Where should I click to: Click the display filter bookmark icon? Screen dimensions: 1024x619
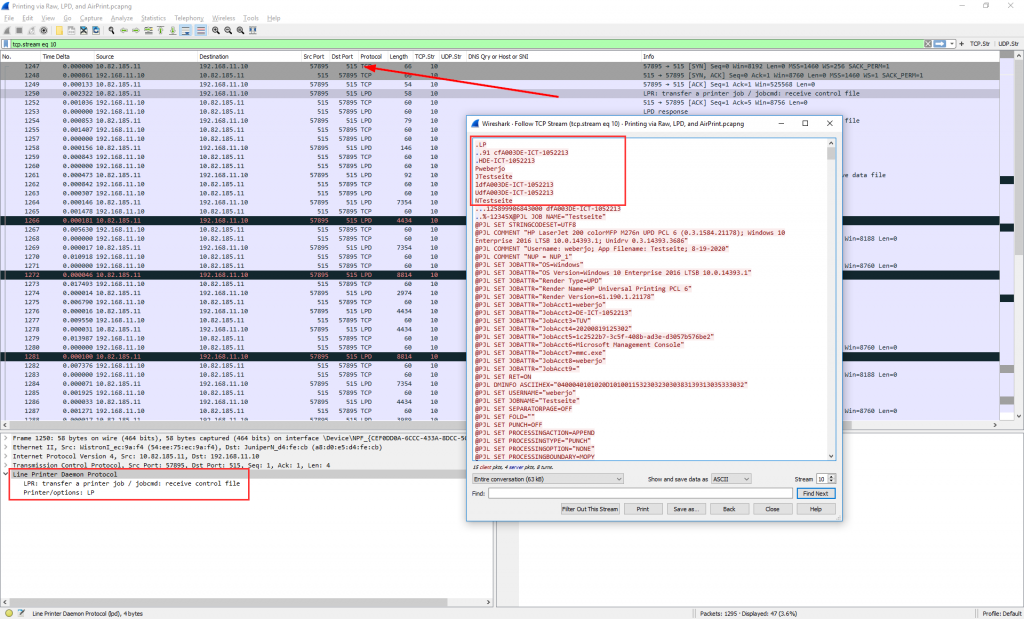coord(7,44)
